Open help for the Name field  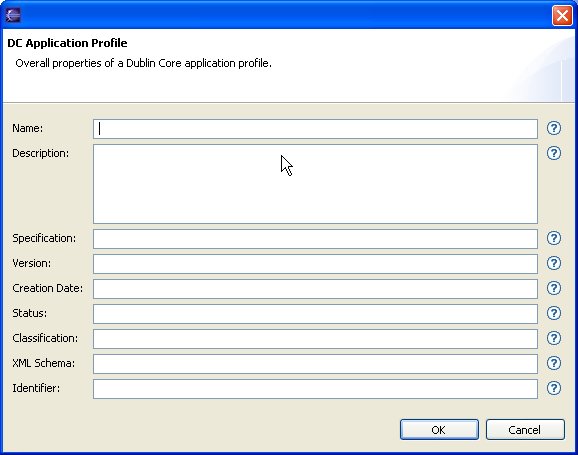point(554,128)
